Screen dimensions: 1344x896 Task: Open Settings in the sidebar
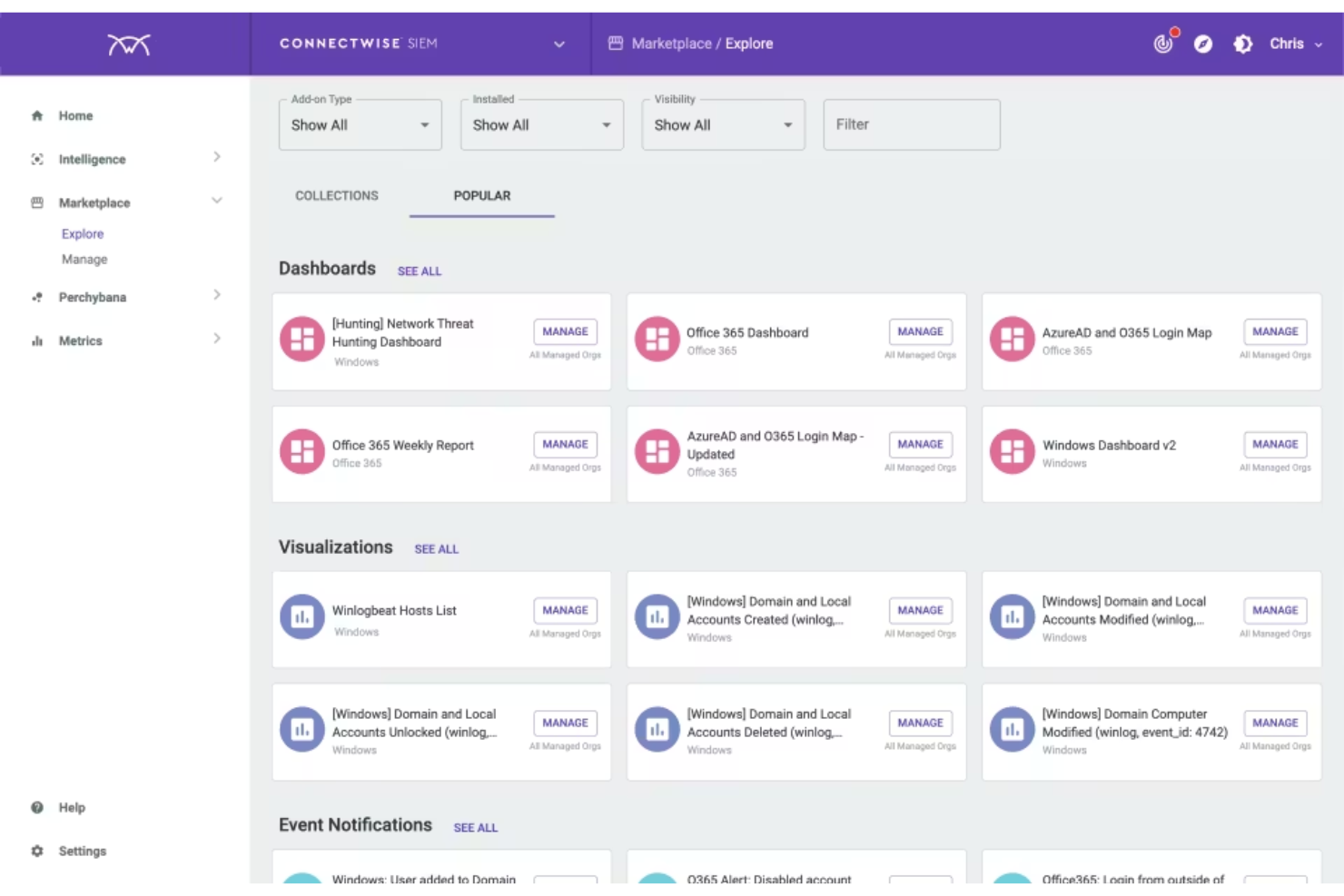(x=83, y=851)
